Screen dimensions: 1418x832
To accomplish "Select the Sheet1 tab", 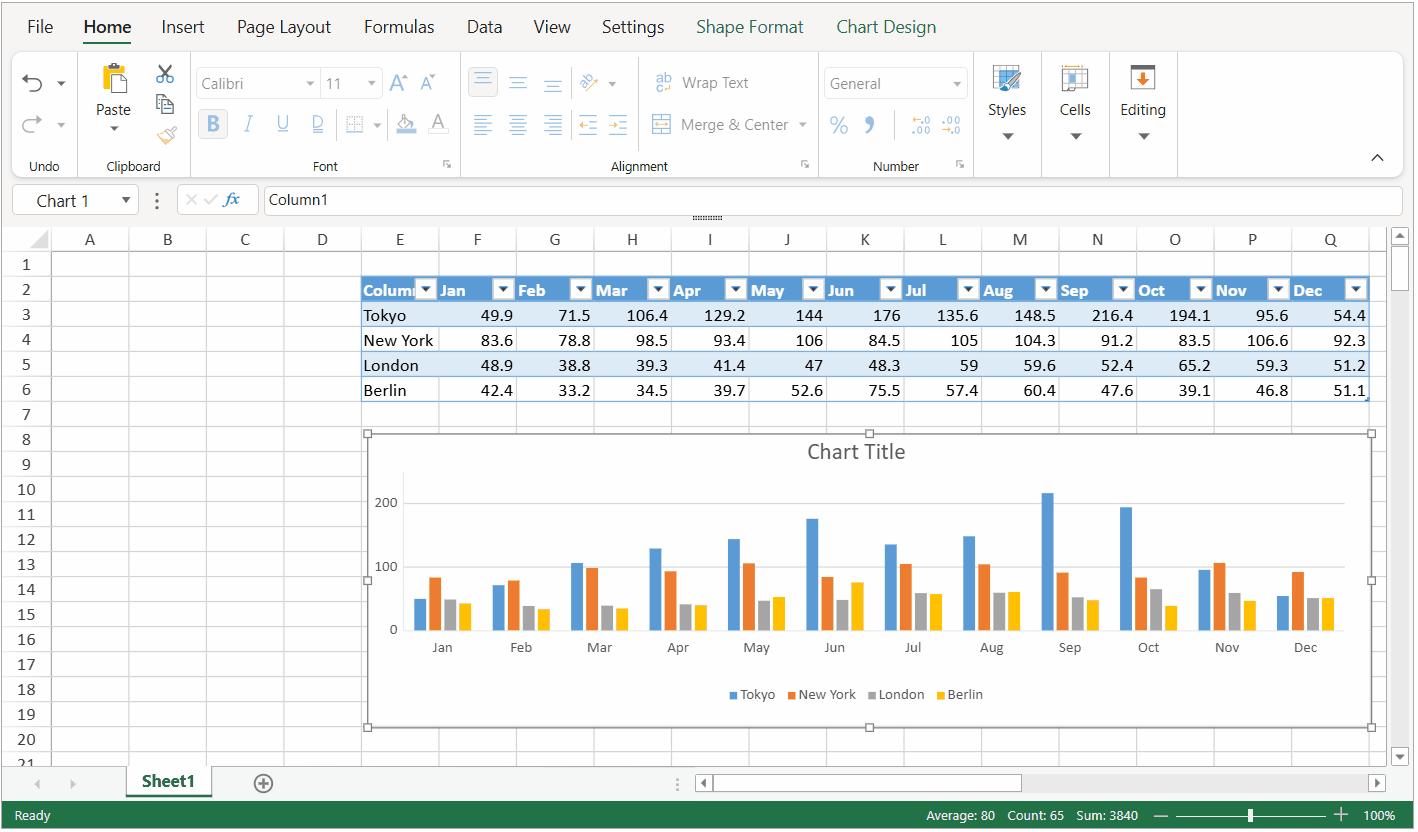I will pyautogui.click(x=168, y=781).
